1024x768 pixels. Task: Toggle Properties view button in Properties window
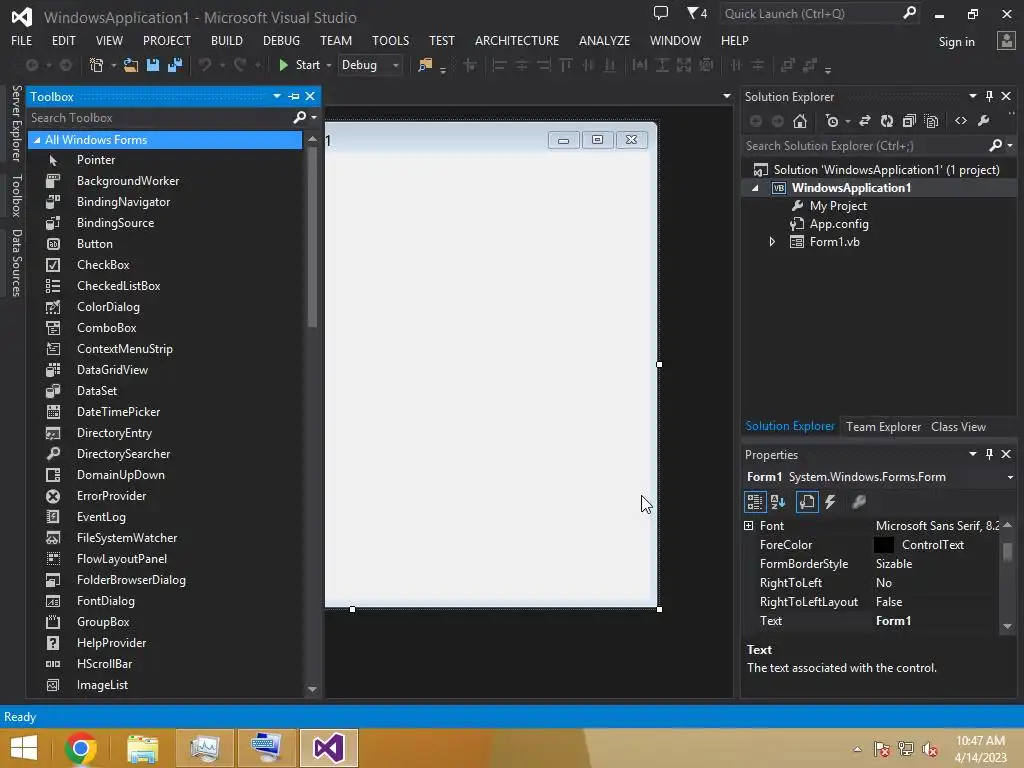click(x=807, y=502)
